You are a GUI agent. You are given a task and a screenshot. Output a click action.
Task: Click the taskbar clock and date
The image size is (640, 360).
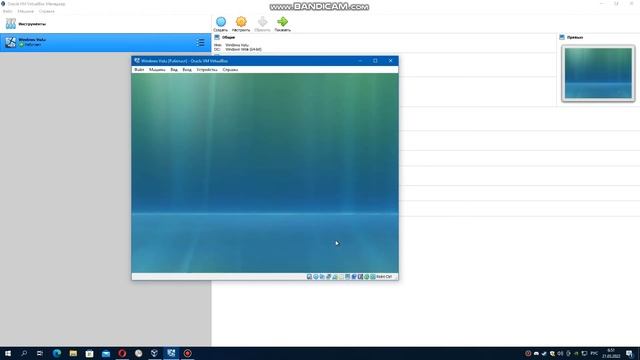[611, 353]
